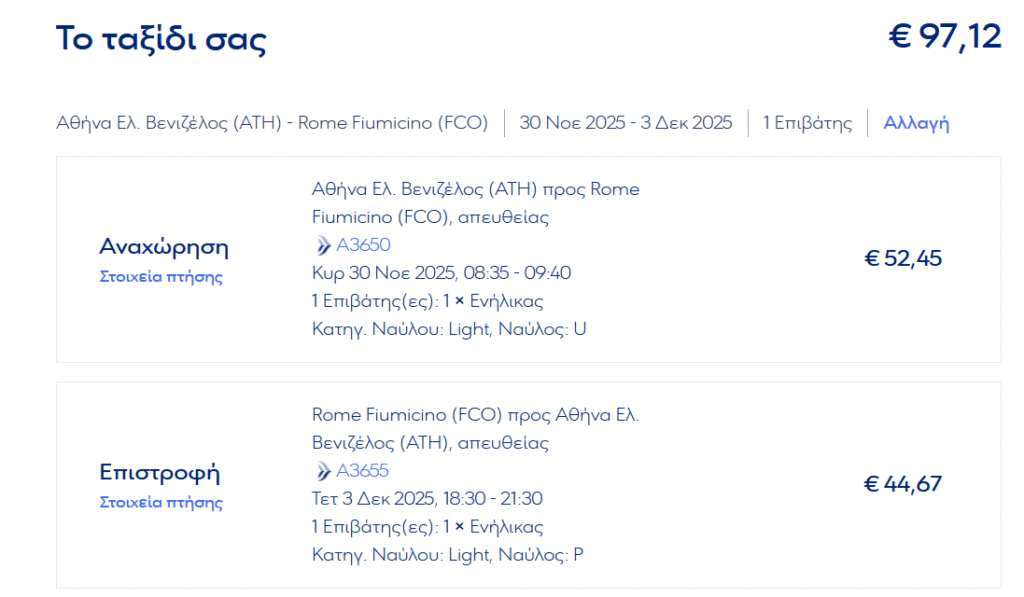Click the Κυρ 30 Νοε 2025, 08:35 - 09:40 line
1024x597 pixels.
(441, 273)
